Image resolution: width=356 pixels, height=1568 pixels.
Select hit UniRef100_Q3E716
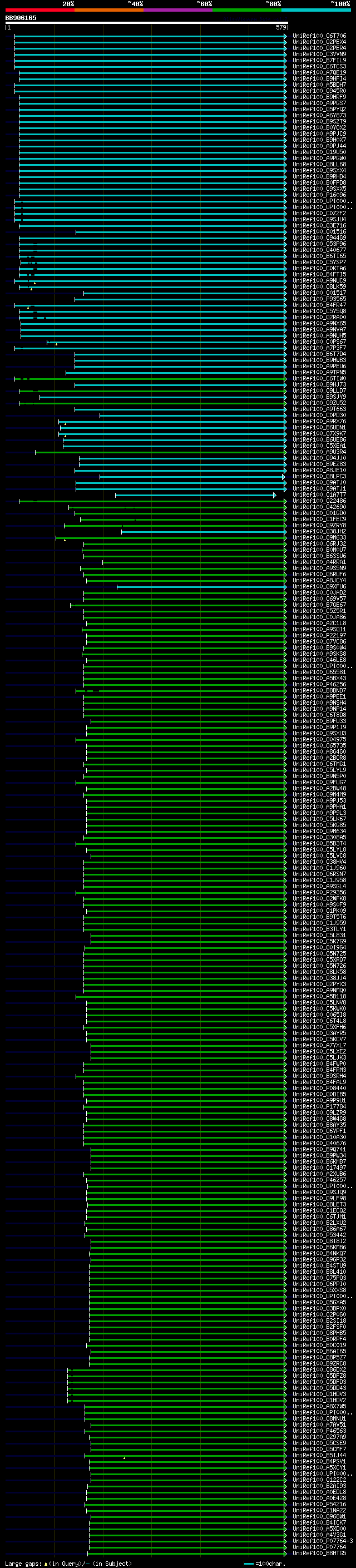click(x=319, y=225)
